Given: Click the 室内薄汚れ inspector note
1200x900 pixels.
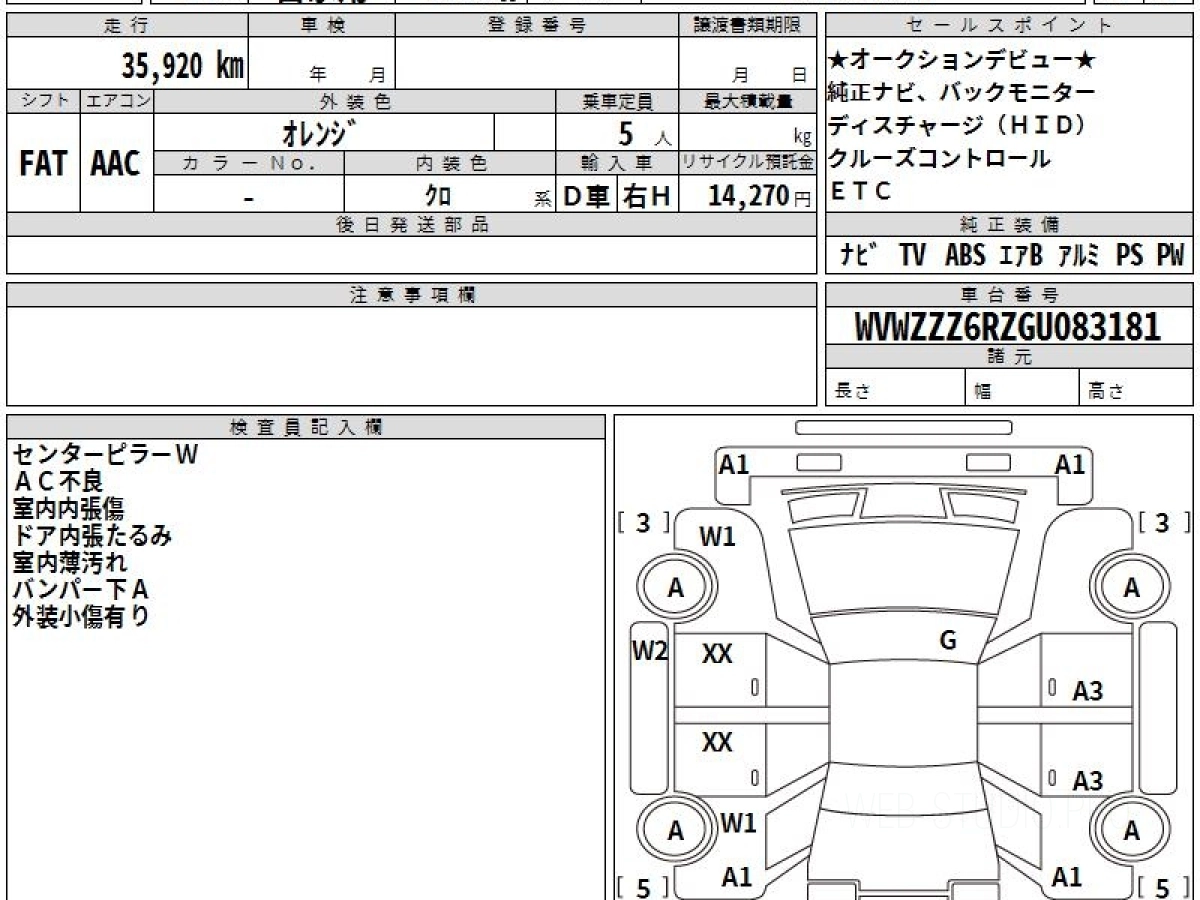Looking at the screenshot, I should [69, 563].
